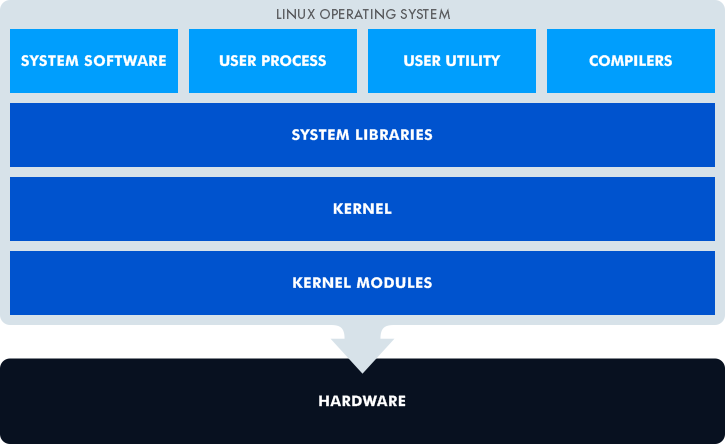The width and height of the screenshot is (725, 444).
Task: Click the 'SYSTEM SOFTWARE' text label
Action: (94, 61)
